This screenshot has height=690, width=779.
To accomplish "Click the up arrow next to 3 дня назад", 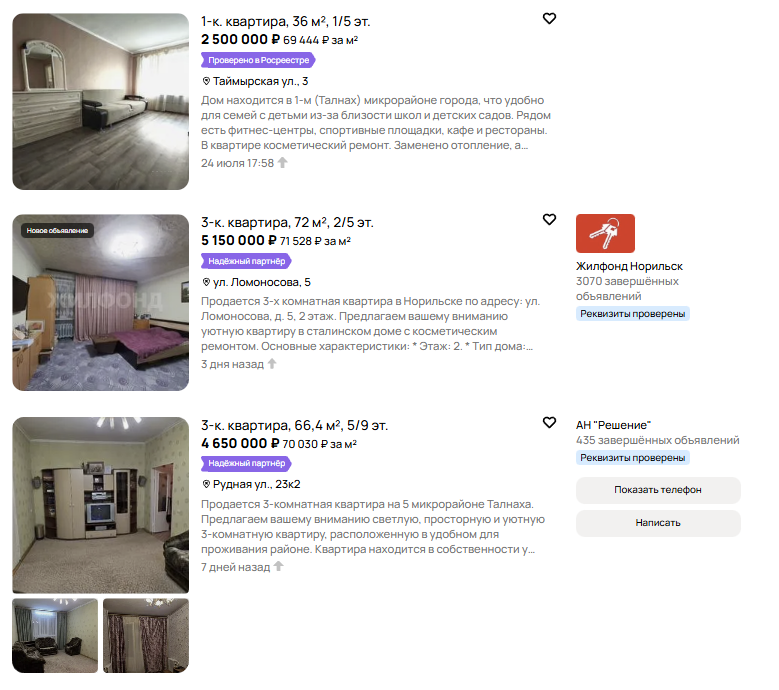I will 272,364.
